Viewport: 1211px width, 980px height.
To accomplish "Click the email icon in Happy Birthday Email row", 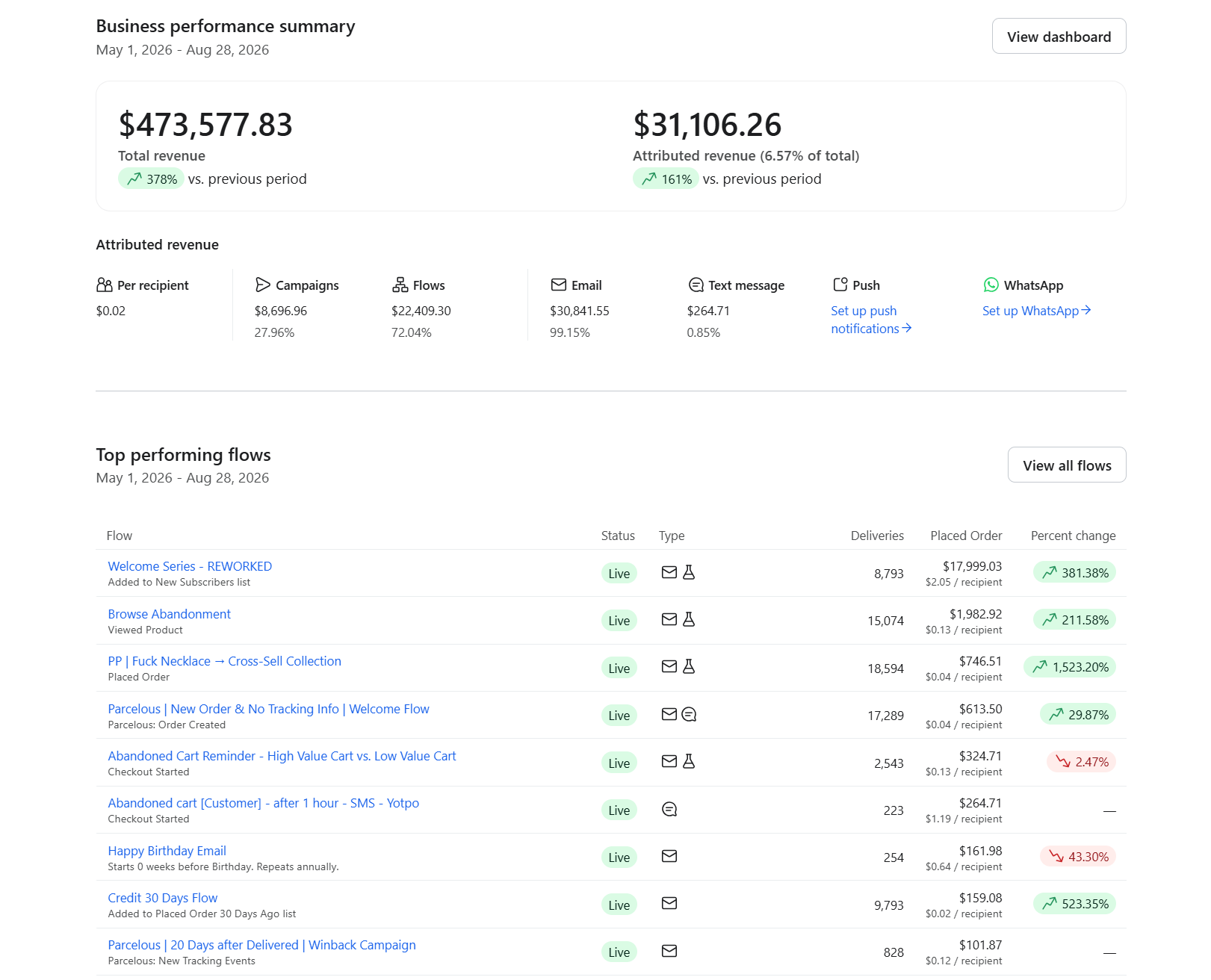I will coord(669,856).
